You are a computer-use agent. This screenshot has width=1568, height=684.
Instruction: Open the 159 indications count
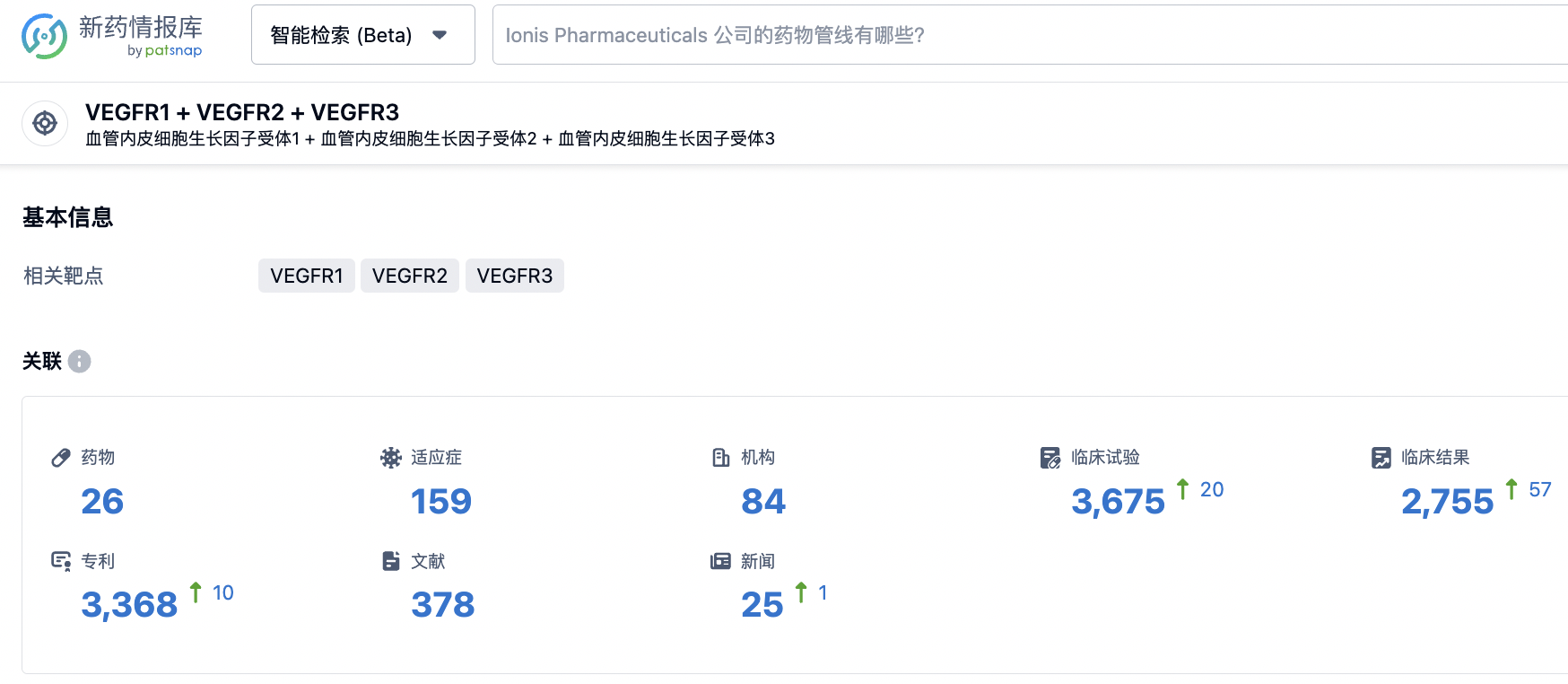[441, 502]
